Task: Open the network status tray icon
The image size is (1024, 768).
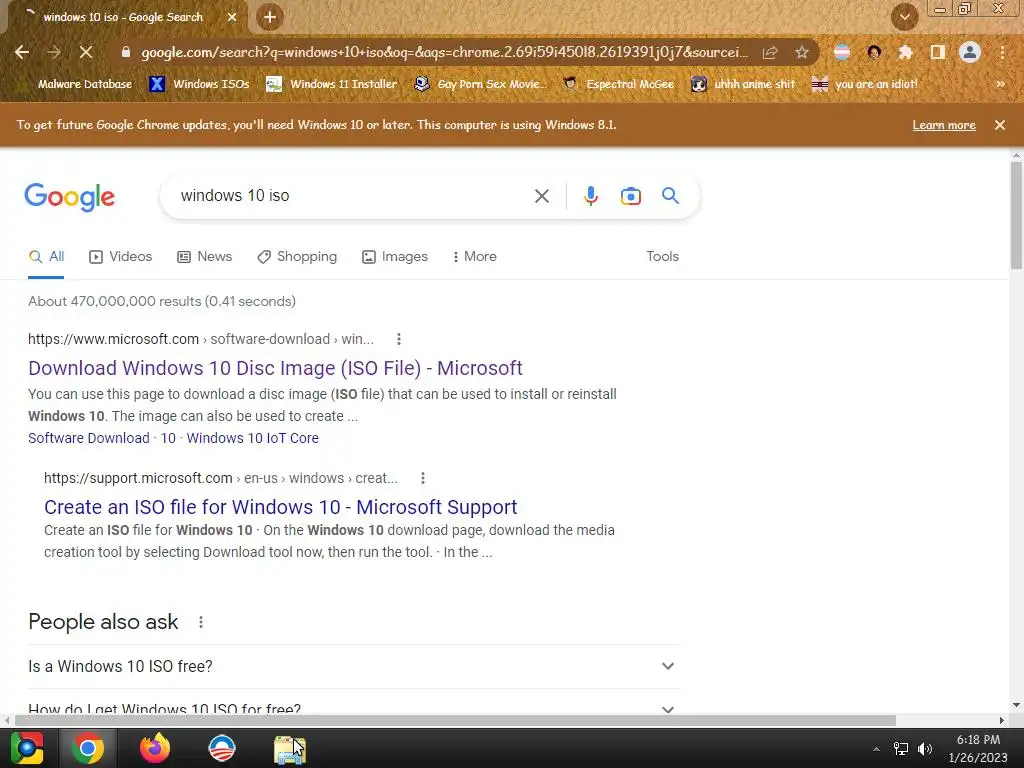Action: [x=901, y=749]
